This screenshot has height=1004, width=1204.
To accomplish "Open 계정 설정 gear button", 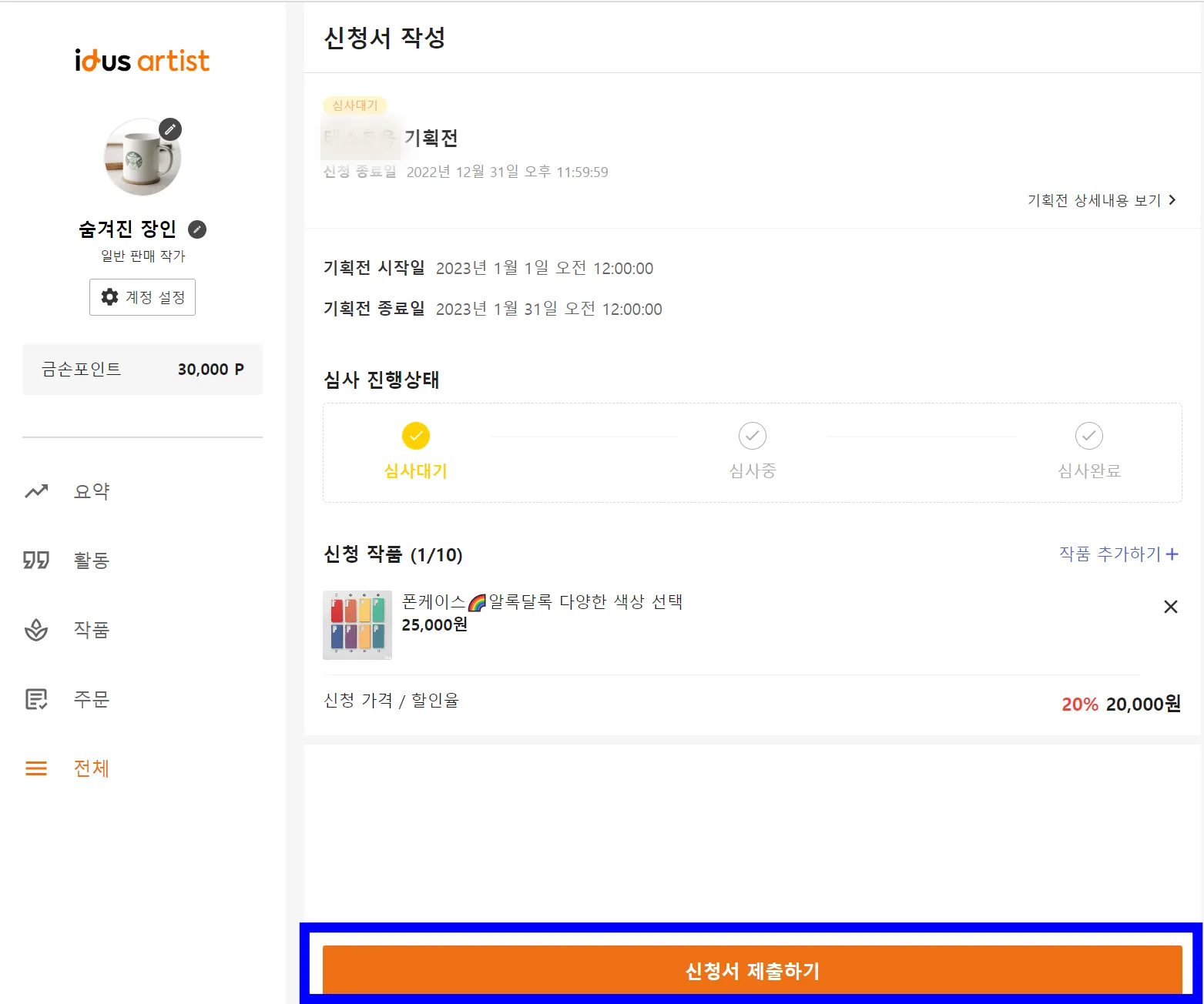I will tap(143, 297).
